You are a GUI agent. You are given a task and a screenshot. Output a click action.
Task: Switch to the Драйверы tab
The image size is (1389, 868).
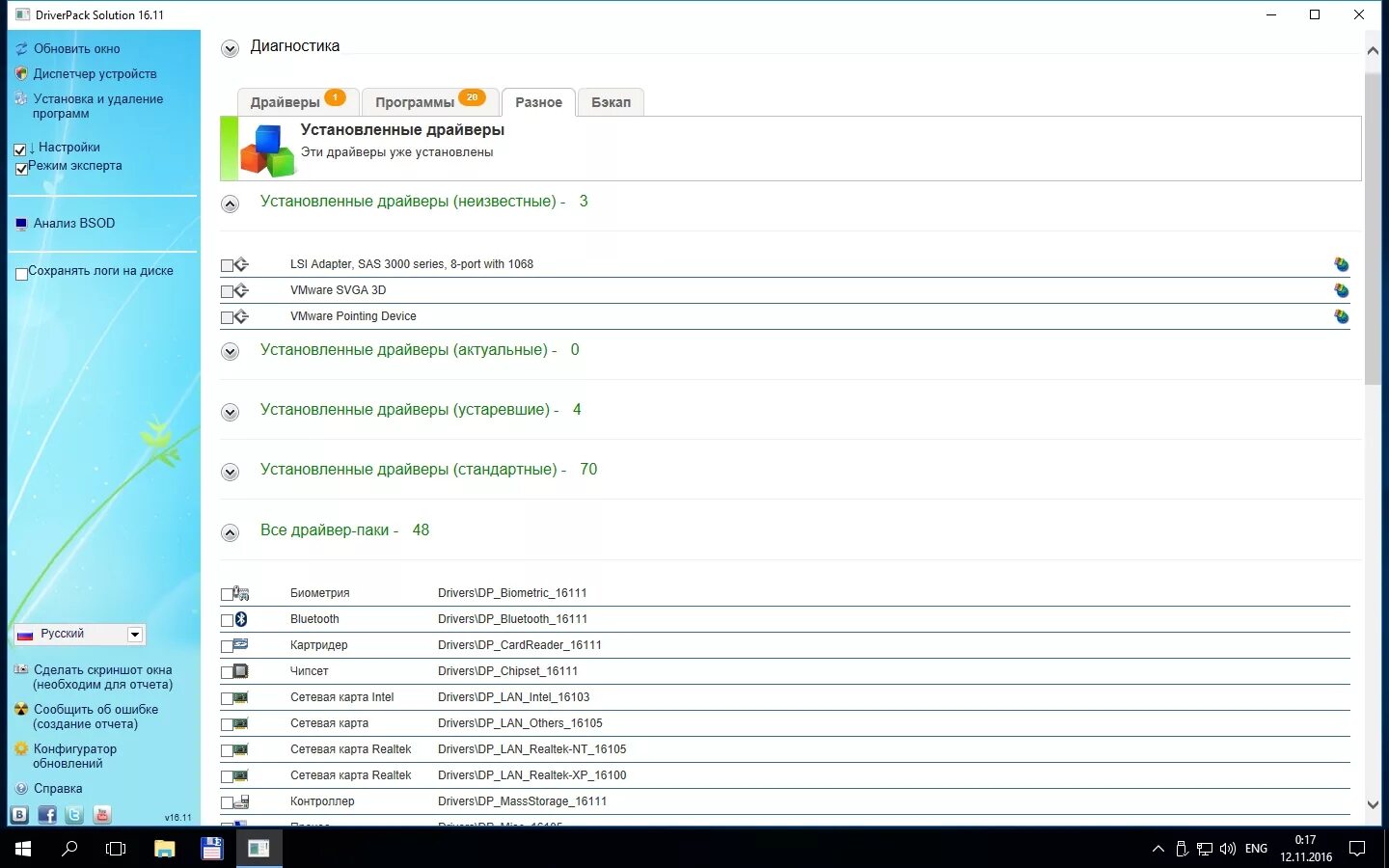298,101
